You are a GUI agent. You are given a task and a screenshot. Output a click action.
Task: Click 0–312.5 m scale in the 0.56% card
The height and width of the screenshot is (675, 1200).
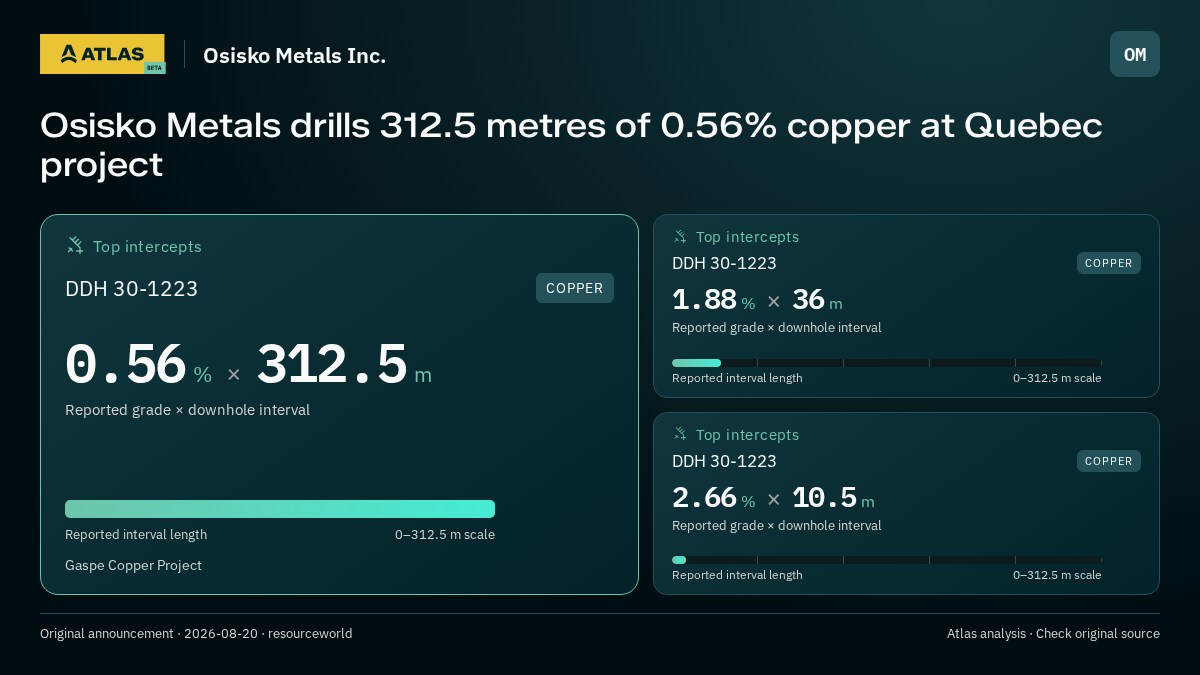point(445,534)
